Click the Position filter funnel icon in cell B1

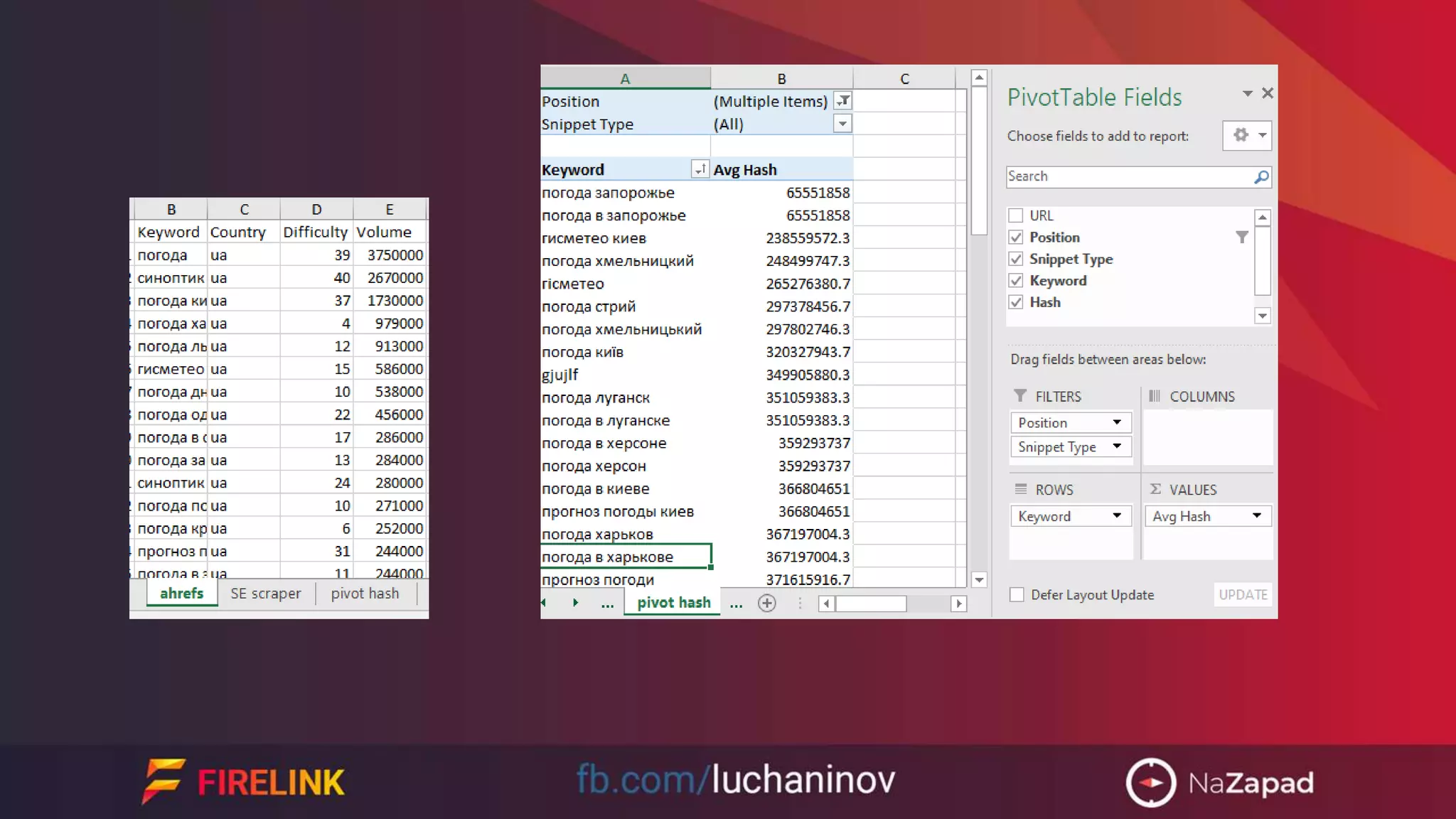click(x=842, y=101)
